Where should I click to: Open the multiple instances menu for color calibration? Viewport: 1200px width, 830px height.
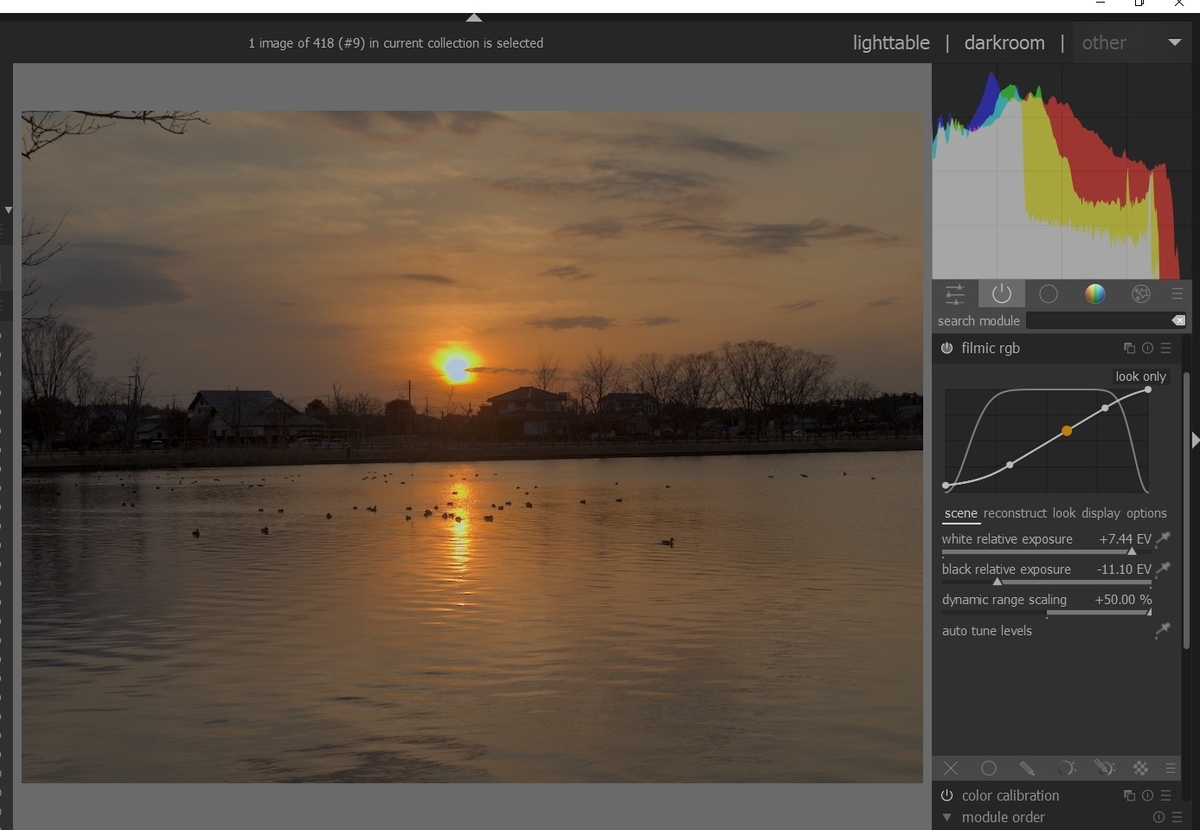point(1129,796)
